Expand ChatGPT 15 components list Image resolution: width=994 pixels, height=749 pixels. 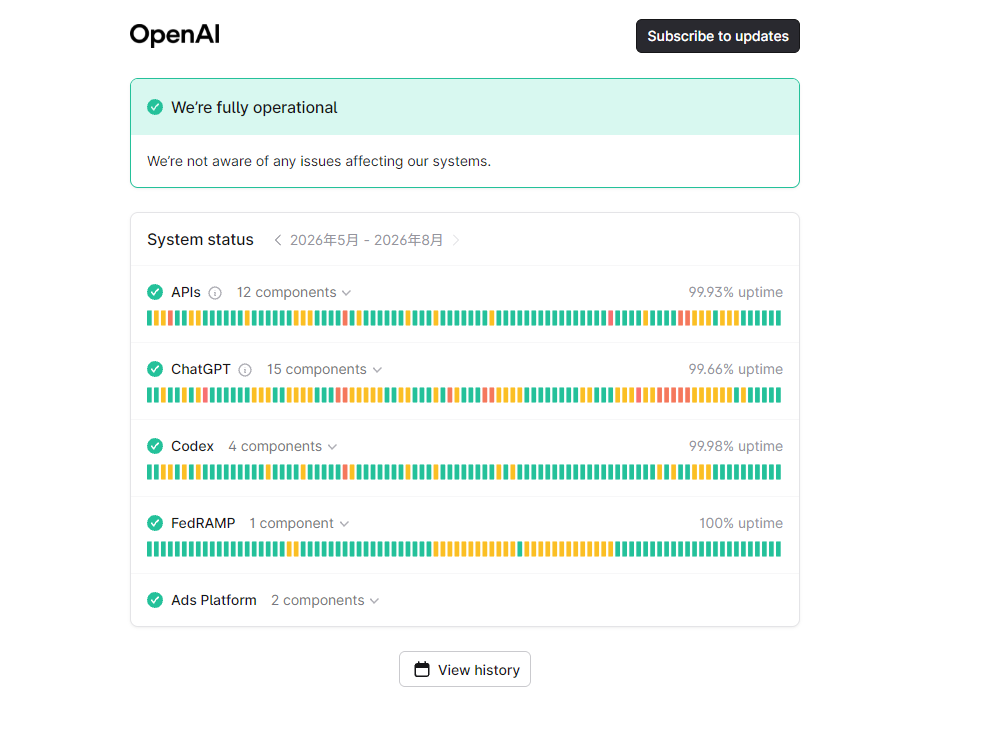(324, 369)
